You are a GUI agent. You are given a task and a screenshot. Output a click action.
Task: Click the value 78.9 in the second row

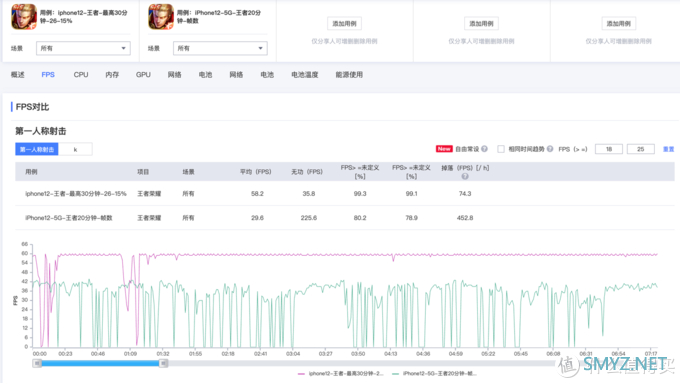tap(412, 218)
